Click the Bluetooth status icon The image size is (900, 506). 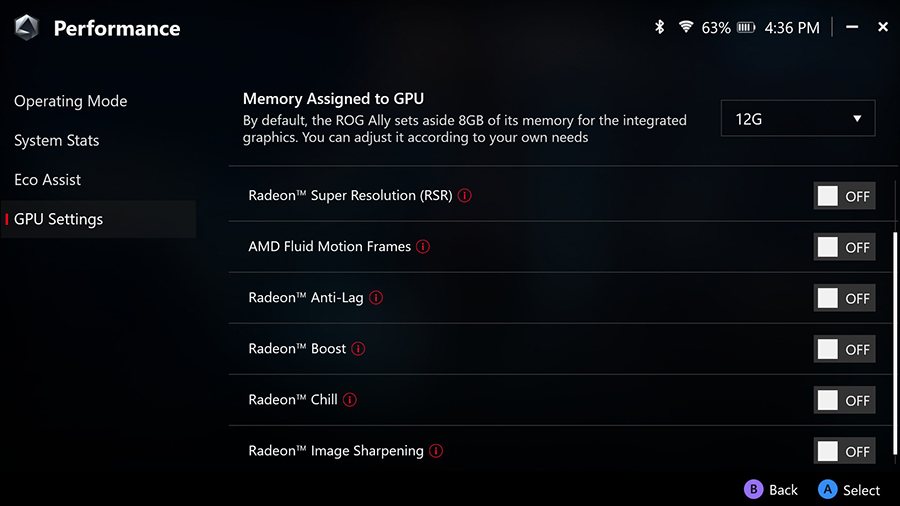(660, 27)
